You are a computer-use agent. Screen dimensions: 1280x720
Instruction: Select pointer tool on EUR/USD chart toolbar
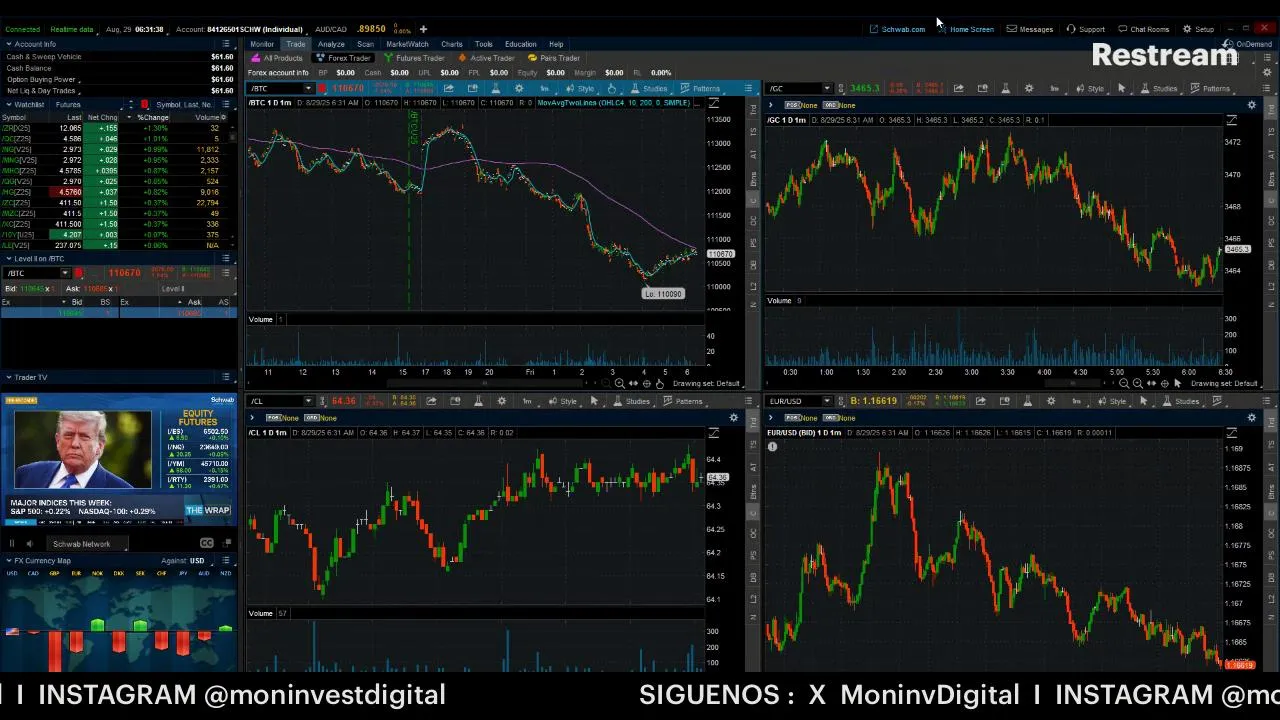1143,401
